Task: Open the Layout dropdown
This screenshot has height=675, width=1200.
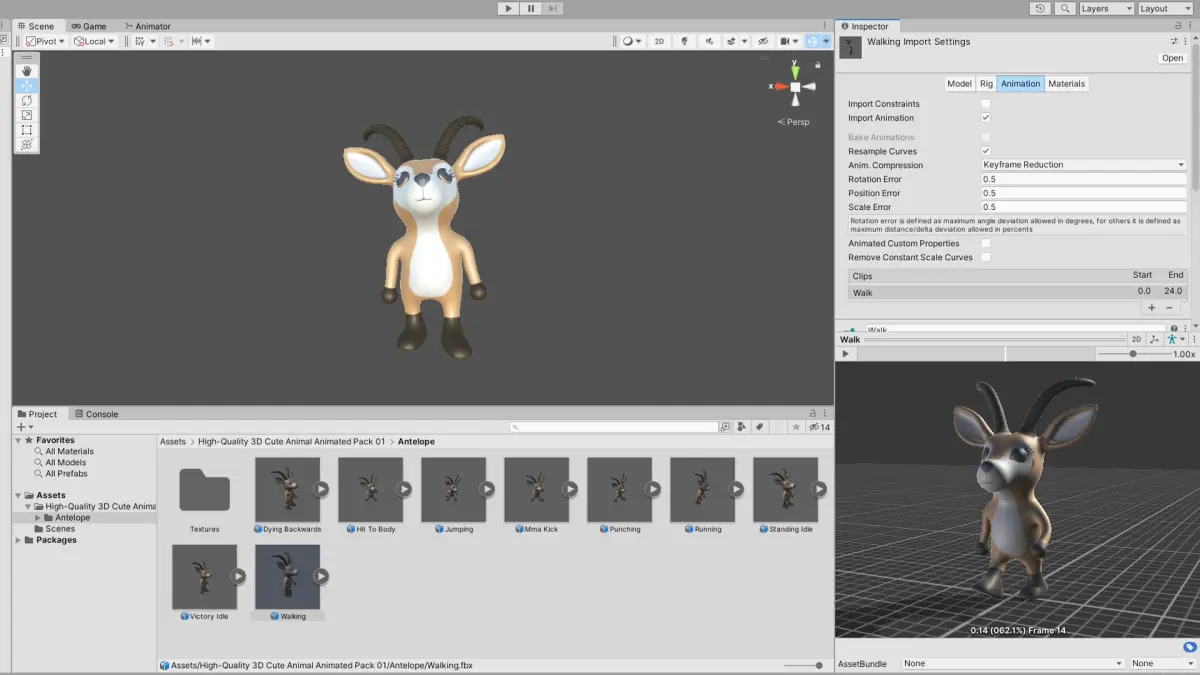Action: pyautogui.click(x=1165, y=8)
